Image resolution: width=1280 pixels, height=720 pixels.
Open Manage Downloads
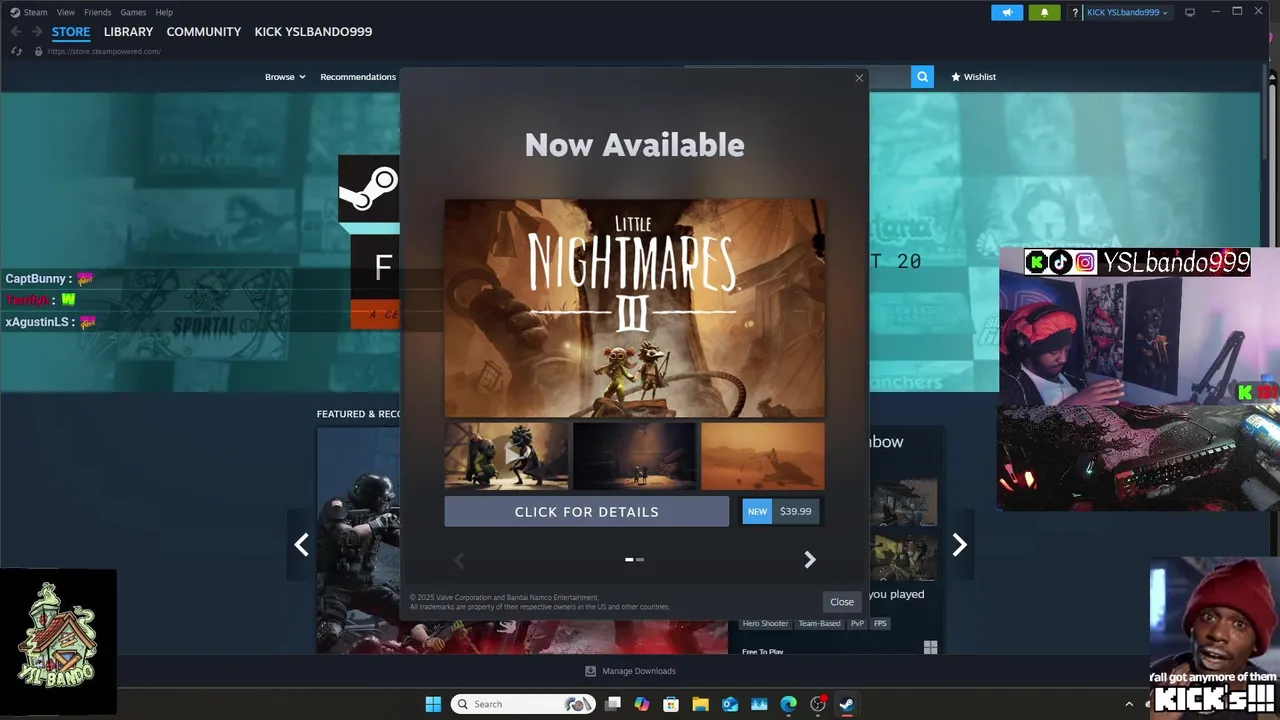[x=630, y=671]
